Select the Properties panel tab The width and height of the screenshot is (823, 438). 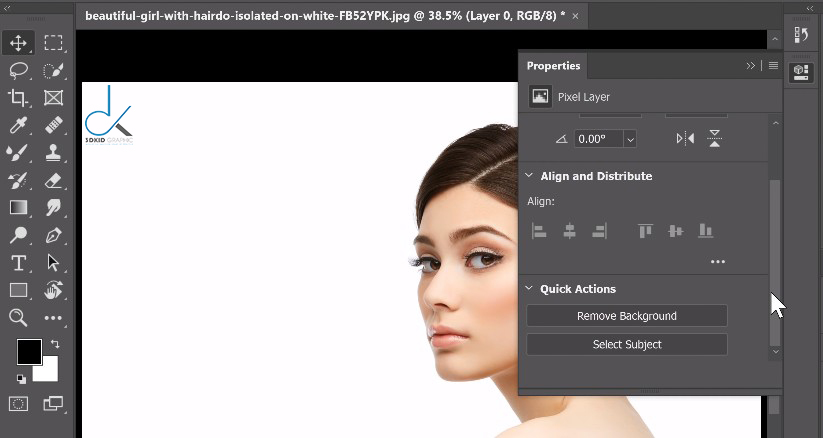point(553,66)
